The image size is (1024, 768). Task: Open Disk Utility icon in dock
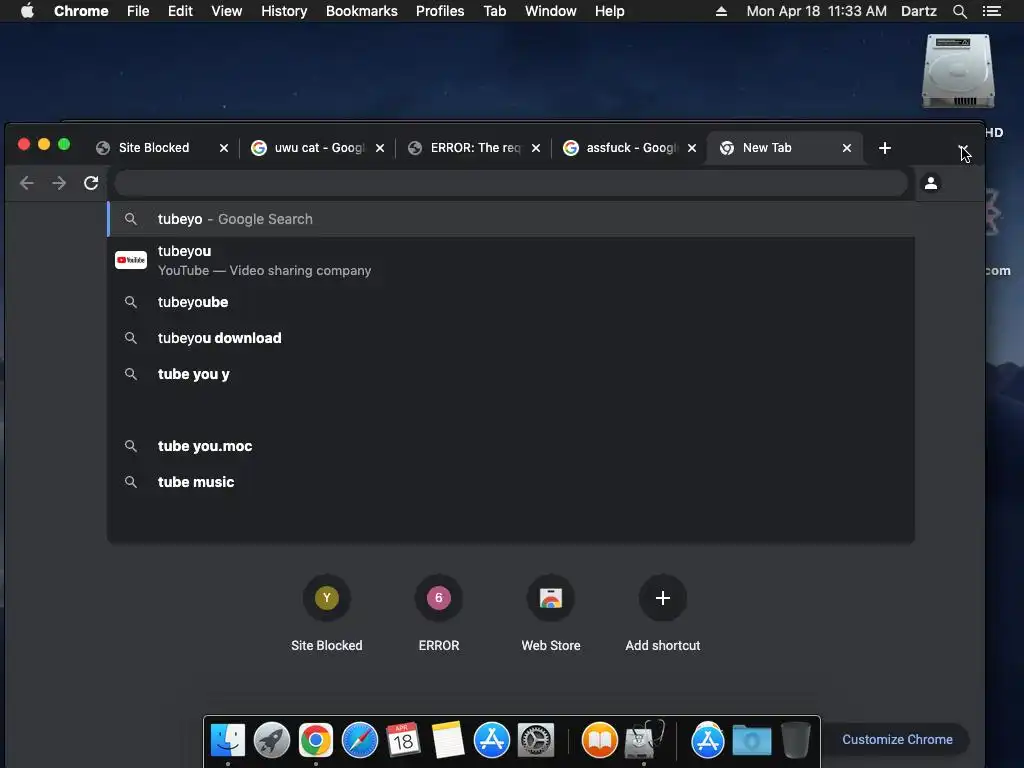[644, 741]
